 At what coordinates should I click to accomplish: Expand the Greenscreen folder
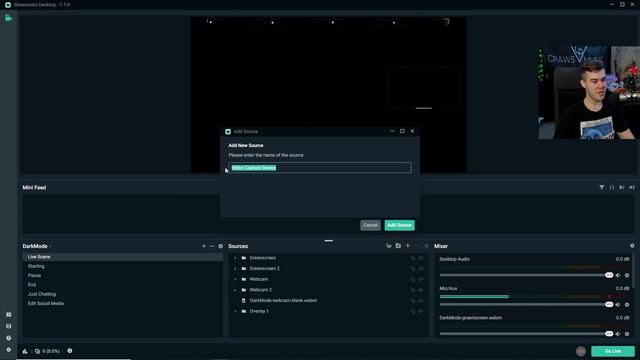click(x=235, y=258)
